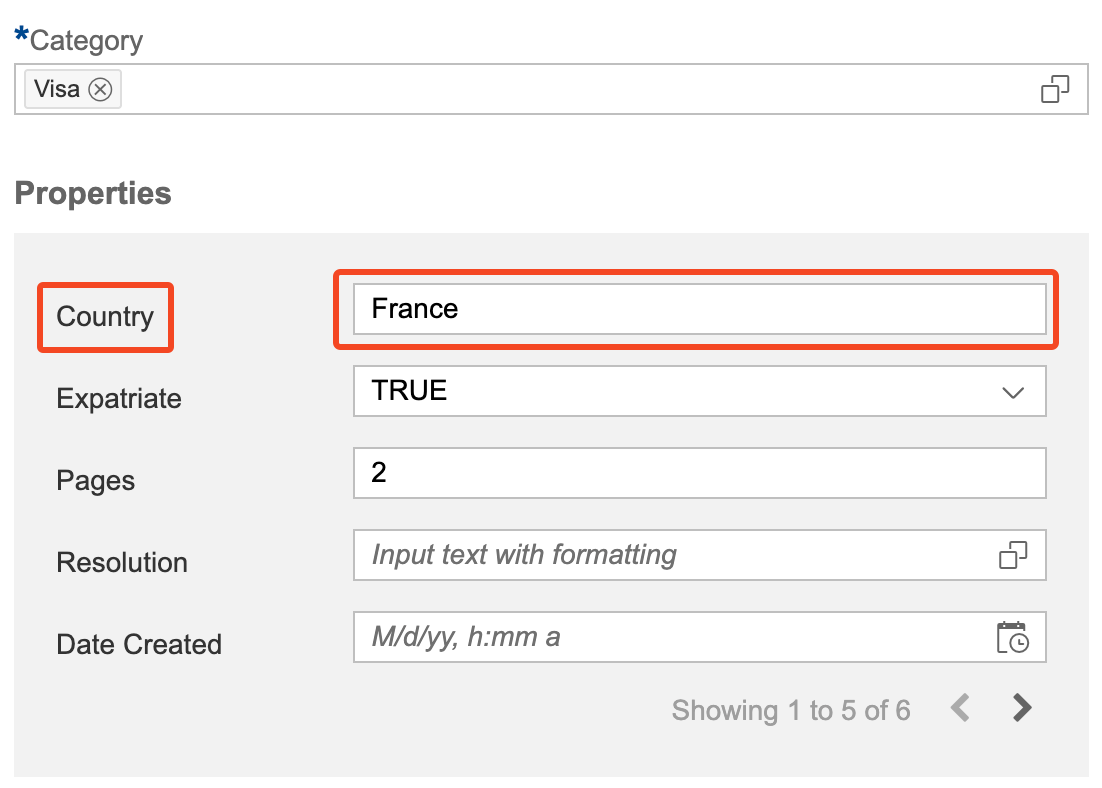Focus the Pages number field

click(x=698, y=473)
